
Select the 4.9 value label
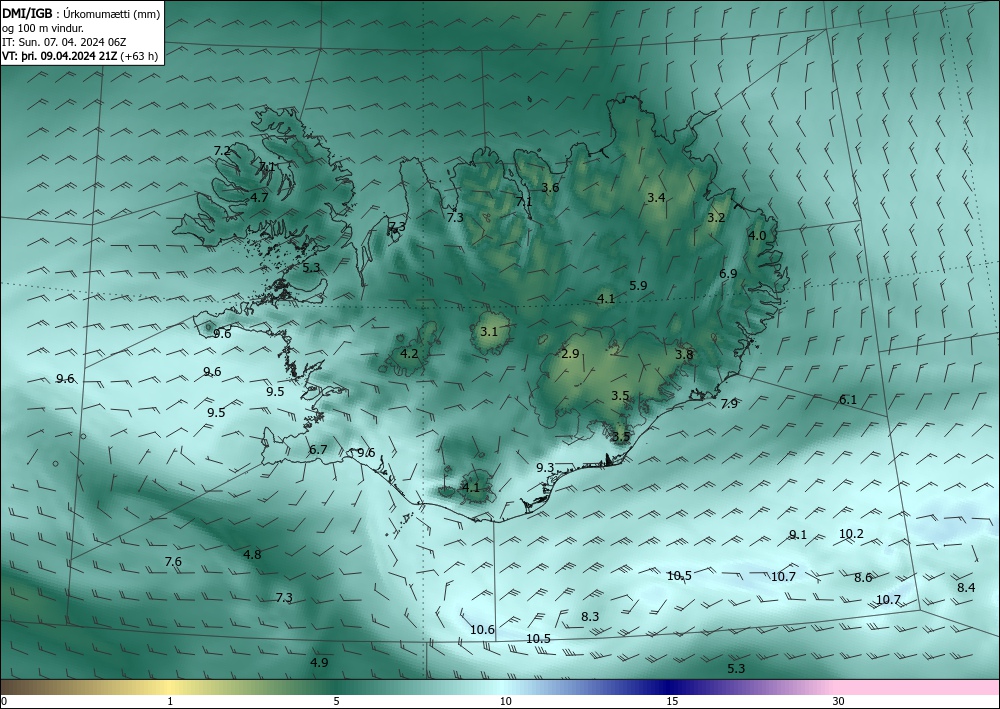320,662
